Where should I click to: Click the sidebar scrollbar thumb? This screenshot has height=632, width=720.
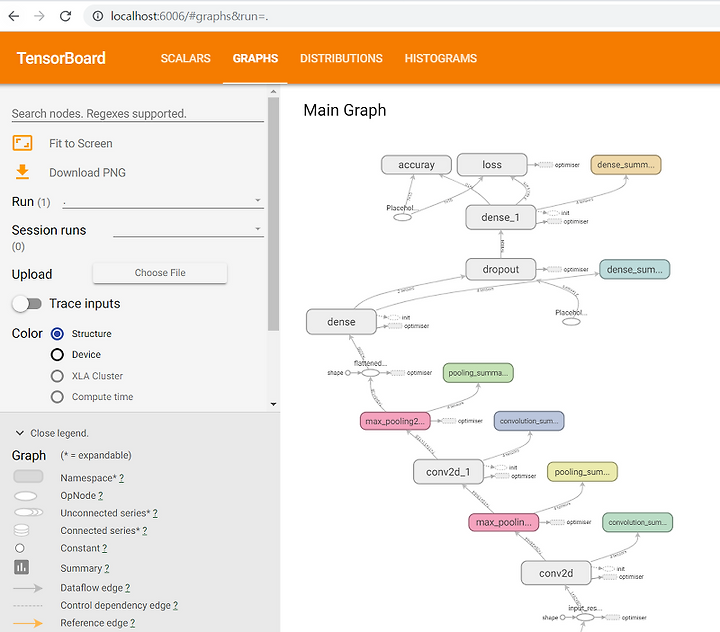[x=273, y=214]
